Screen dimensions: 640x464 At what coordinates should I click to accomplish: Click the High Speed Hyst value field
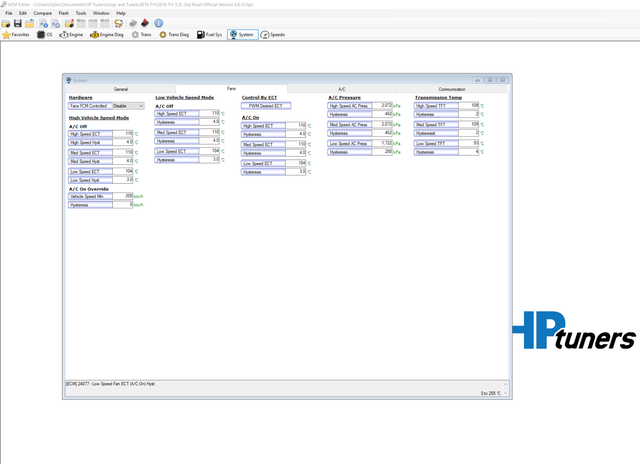tap(123, 142)
